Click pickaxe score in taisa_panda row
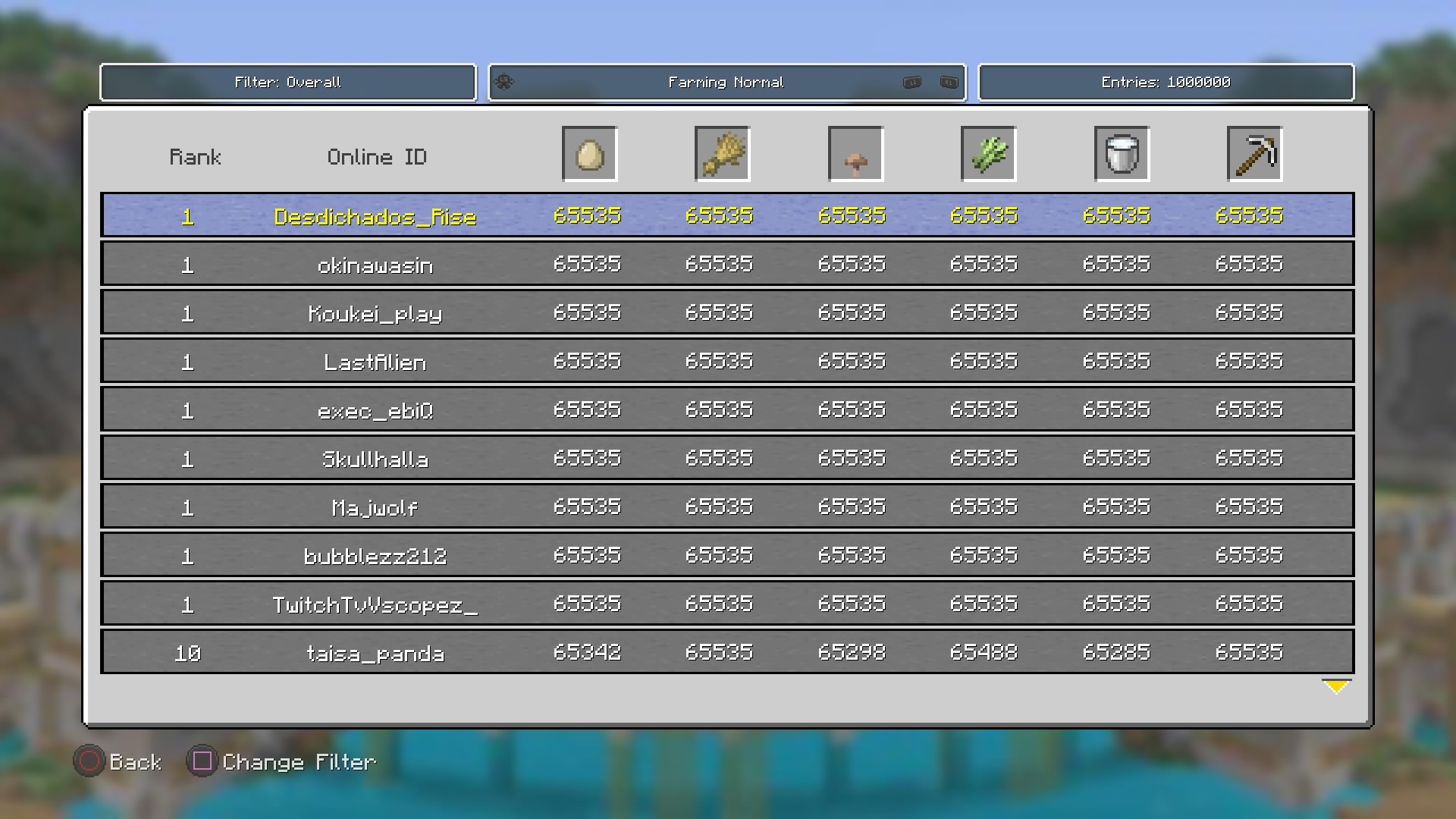 click(x=1249, y=651)
